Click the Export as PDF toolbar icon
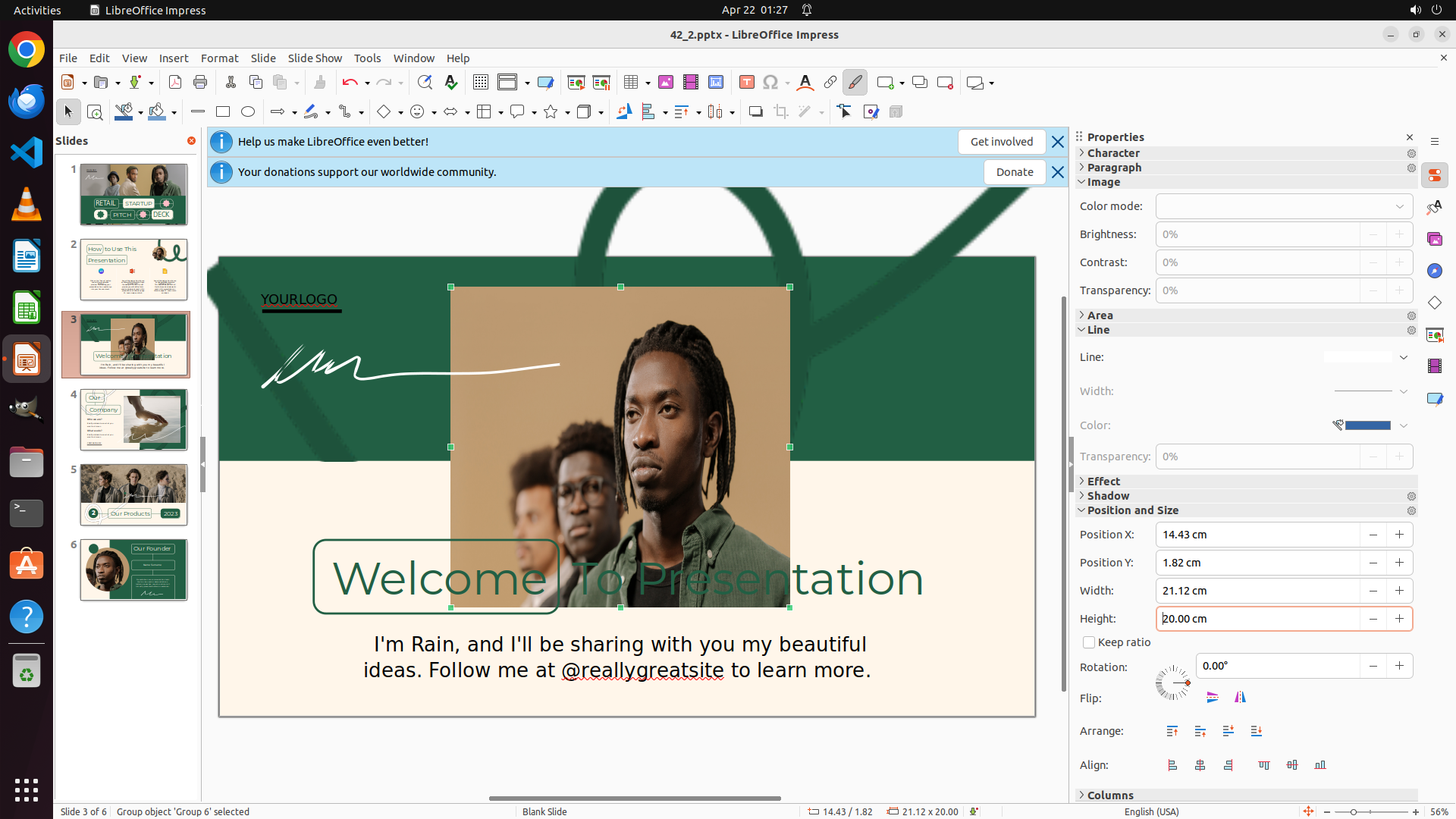 click(x=175, y=83)
